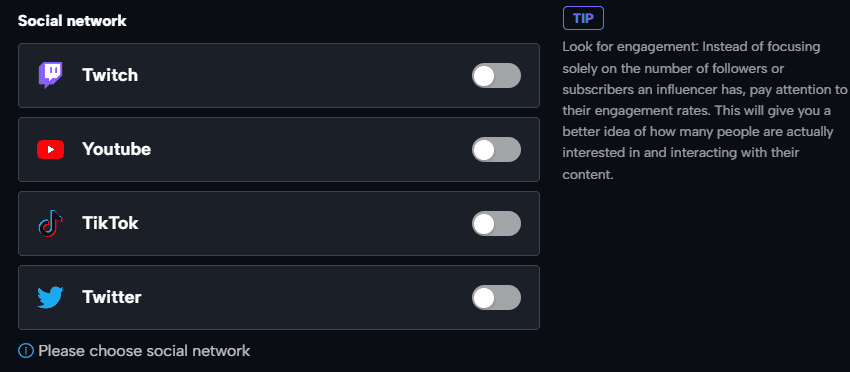The width and height of the screenshot is (850, 372).
Task: Click empty space in the Youtube row card
Action: point(304,150)
